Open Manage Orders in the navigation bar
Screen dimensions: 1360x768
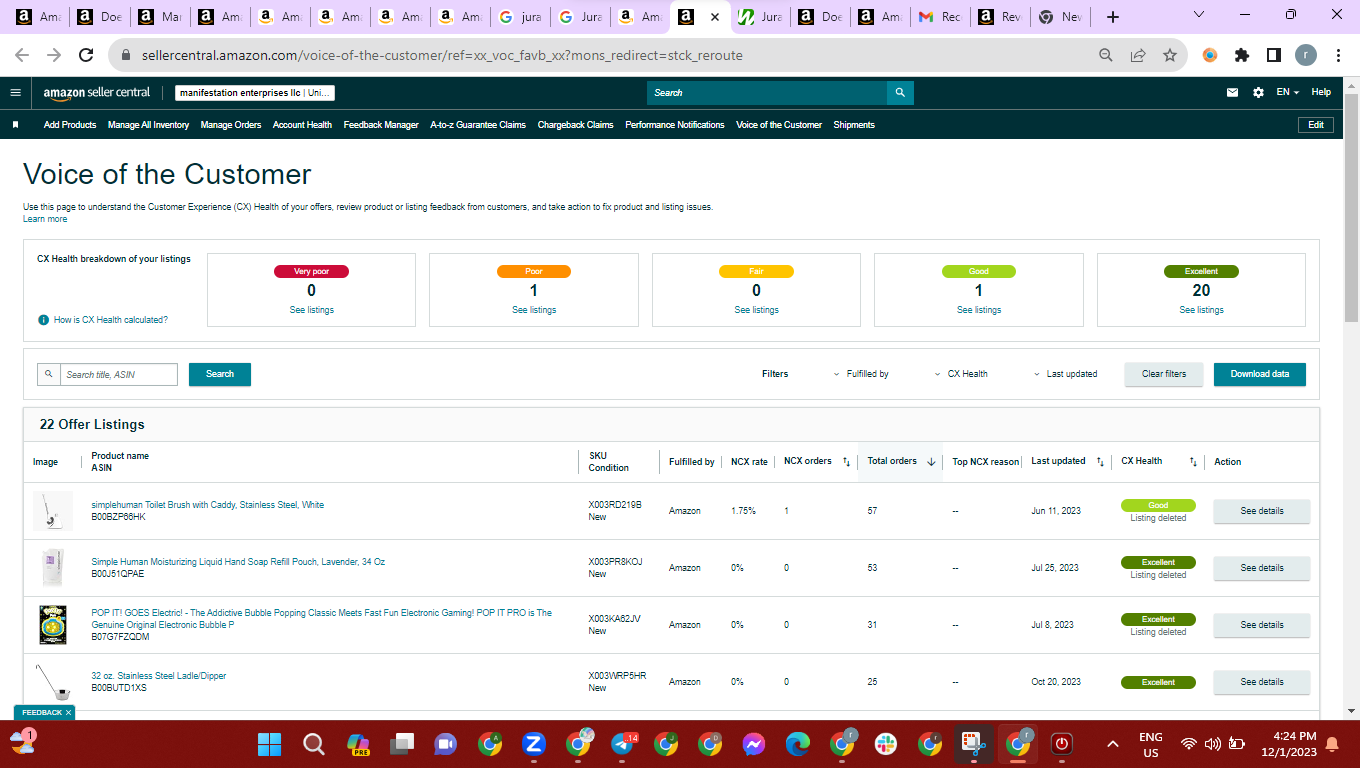pyautogui.click(x=231, y=125)
